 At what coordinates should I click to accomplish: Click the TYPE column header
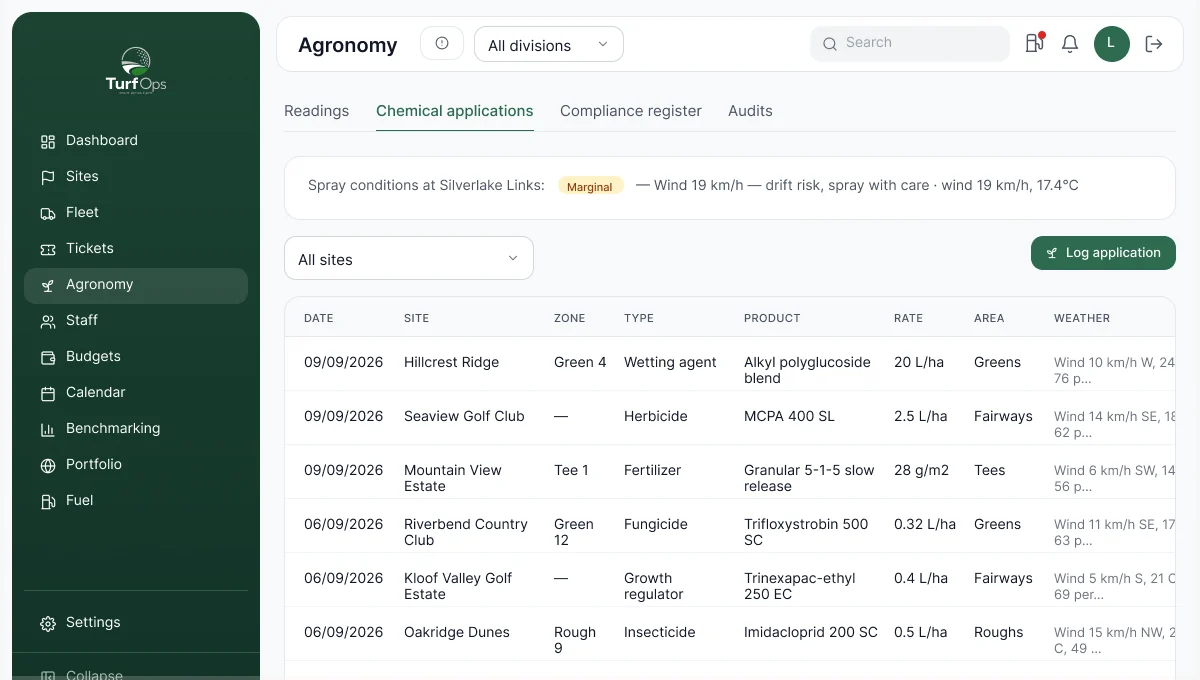point(639,318)
